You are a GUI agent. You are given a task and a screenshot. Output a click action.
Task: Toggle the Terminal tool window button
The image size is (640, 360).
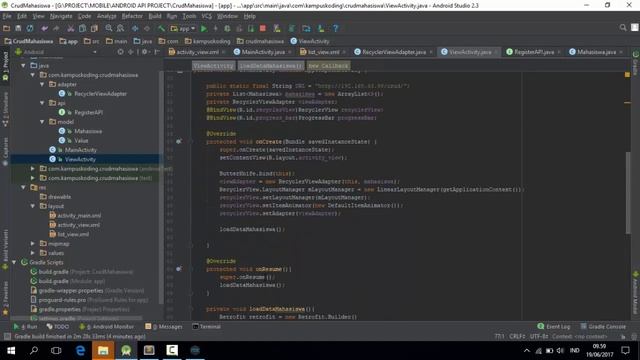click(x=207, y=327)
